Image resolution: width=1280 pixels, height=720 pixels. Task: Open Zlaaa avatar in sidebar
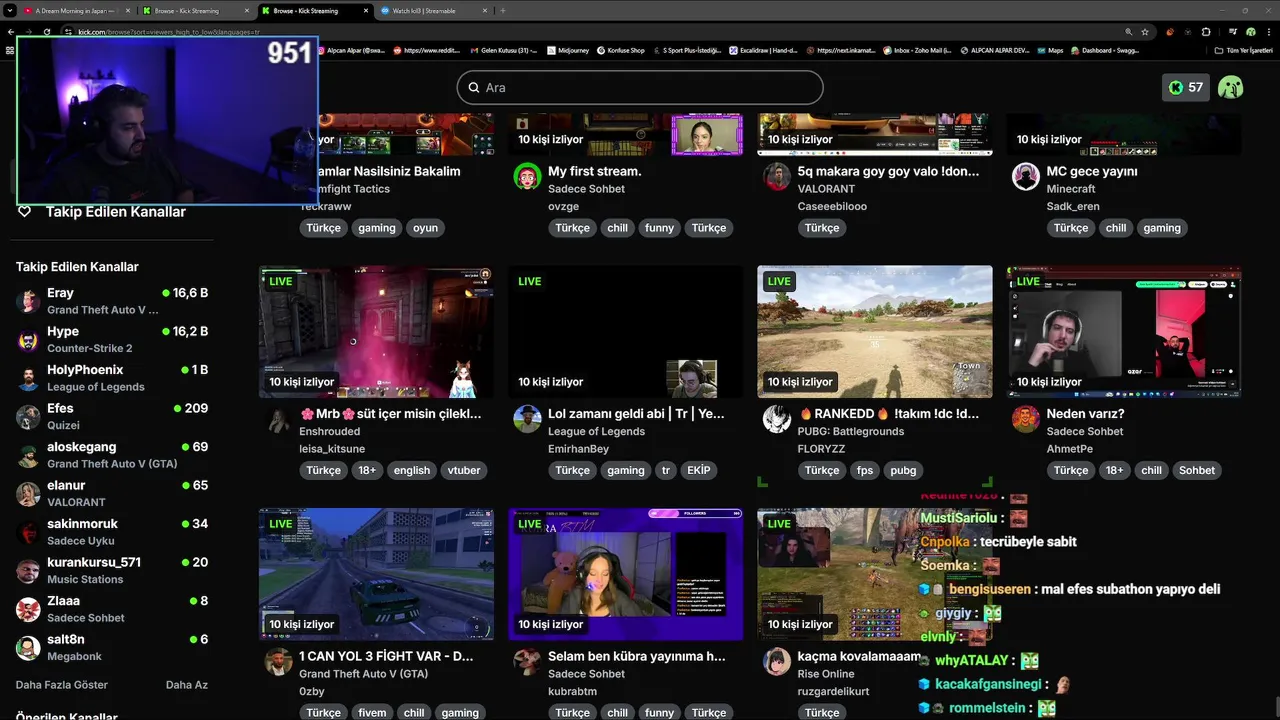[x=29, y=609]
